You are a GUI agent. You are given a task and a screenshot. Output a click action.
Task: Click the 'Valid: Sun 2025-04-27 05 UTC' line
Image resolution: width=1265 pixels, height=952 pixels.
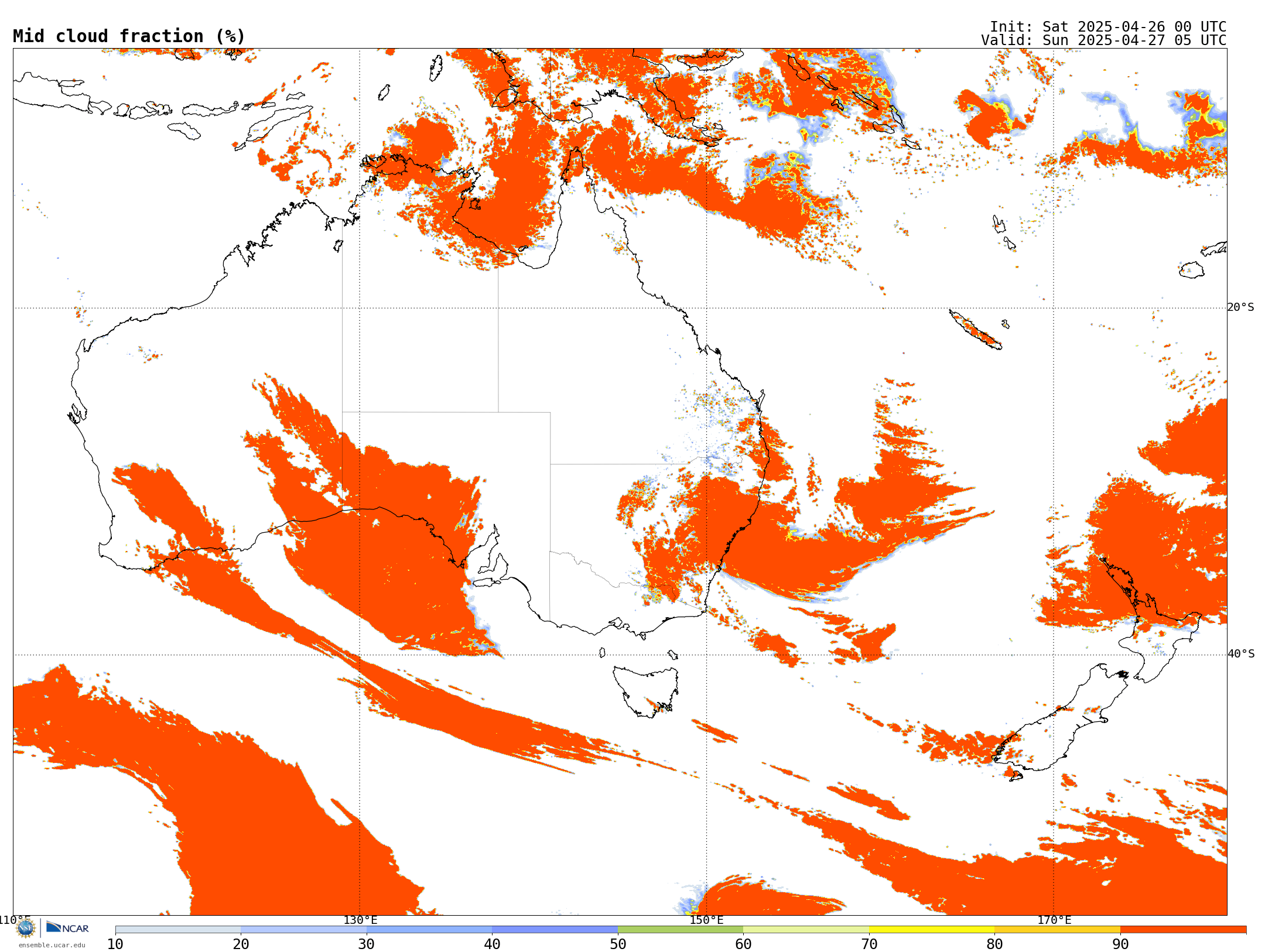pos(1104,40)
